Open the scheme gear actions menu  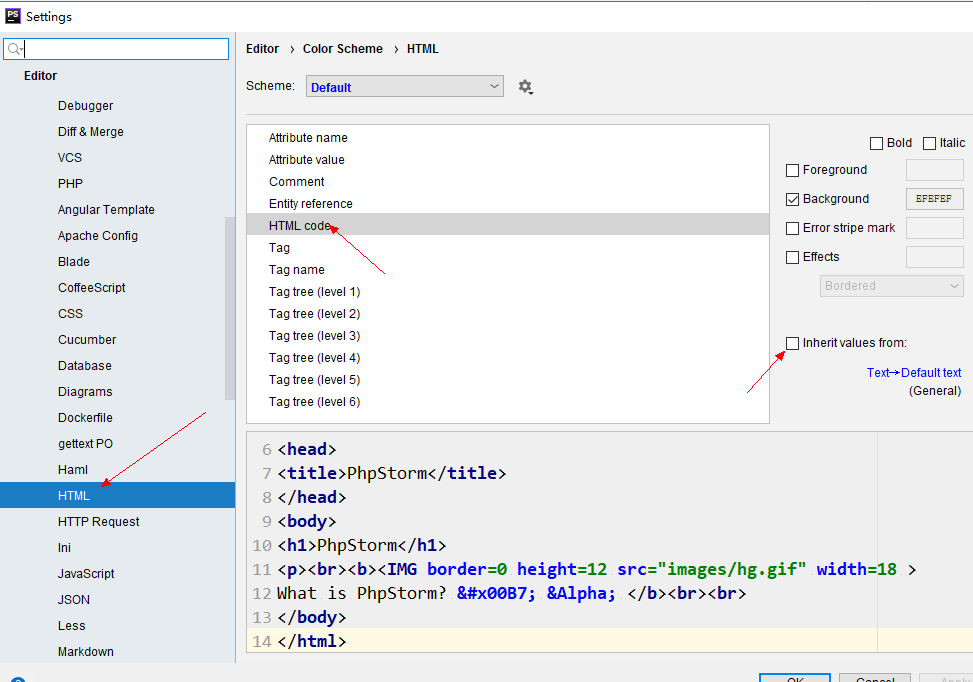coord(526,87)
